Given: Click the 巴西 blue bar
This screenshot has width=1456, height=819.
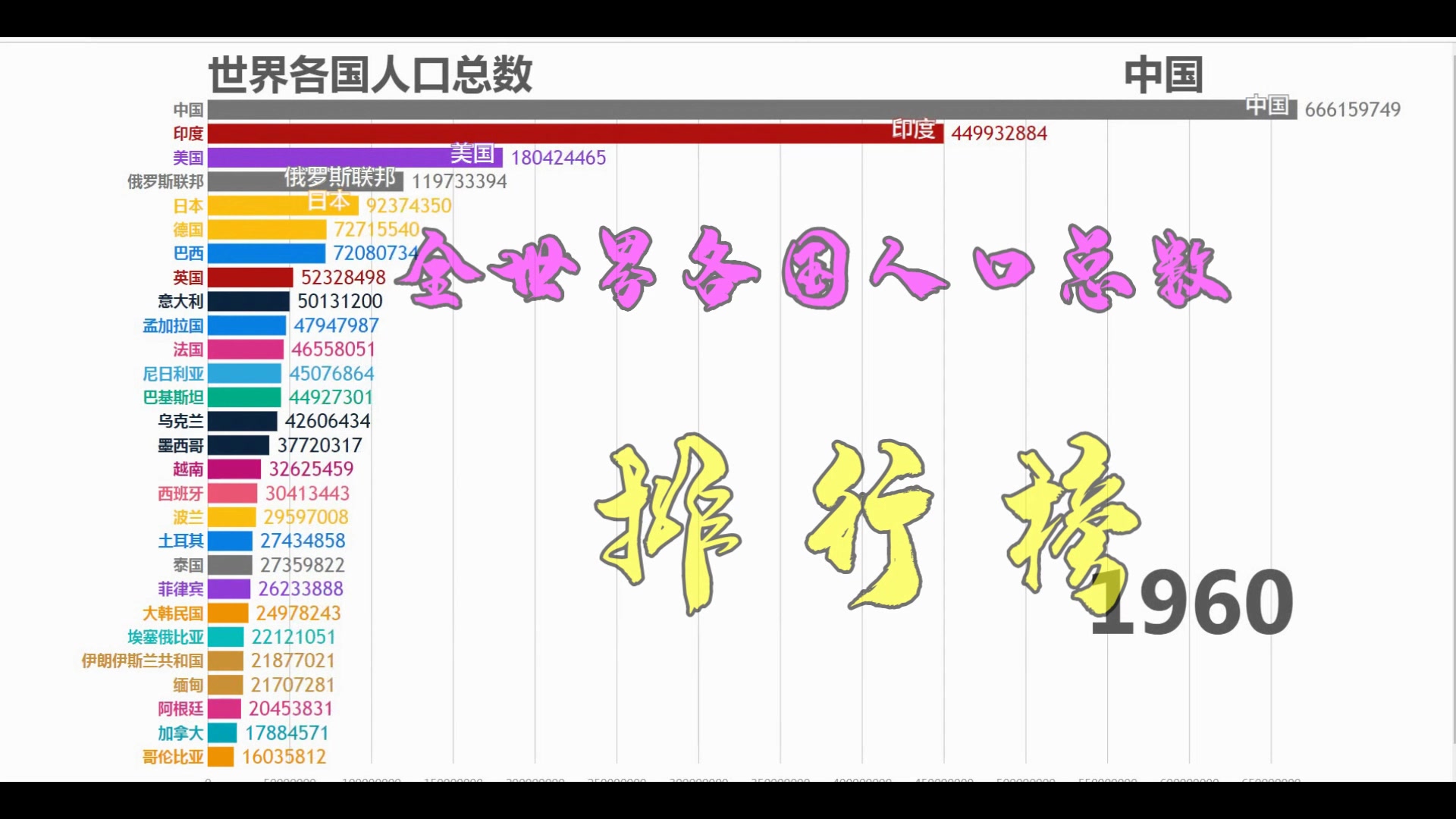Looking at the screenshot, I should coord(267,253).
